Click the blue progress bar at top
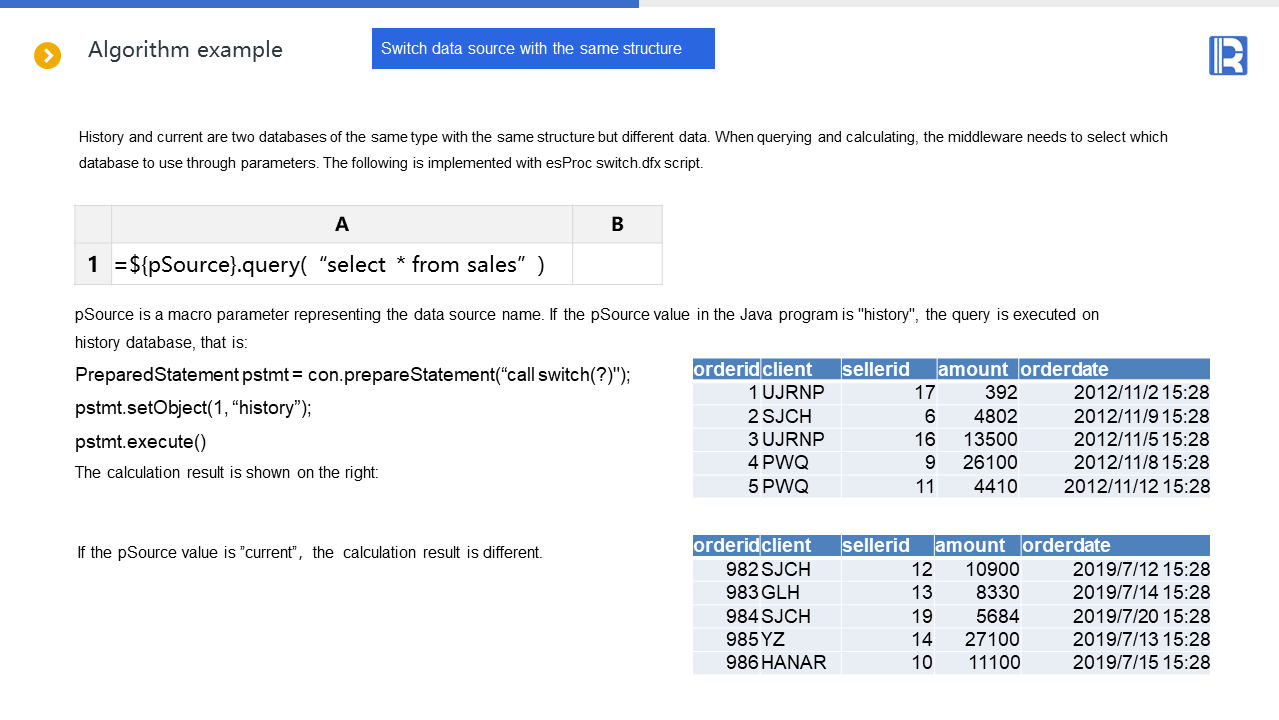The height and width of the screenshot is (720, 1279). click(x=319, y=4)
